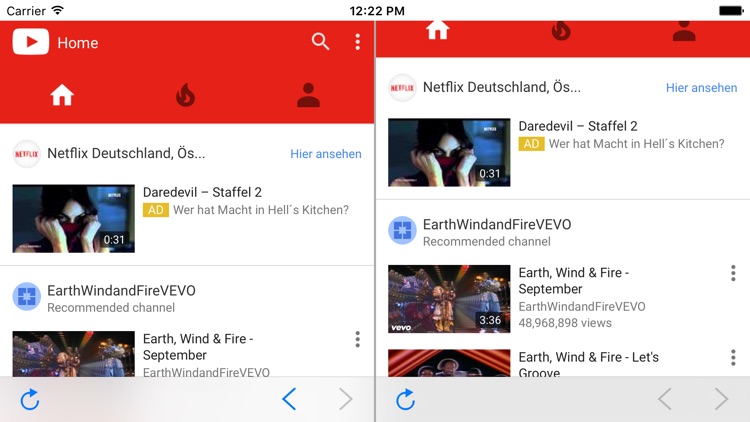The height and width of the screenshot is (422, 750).
Task: Select 'Daredevil – Staffel 2' title in right pane
Action: coord(578,126)
